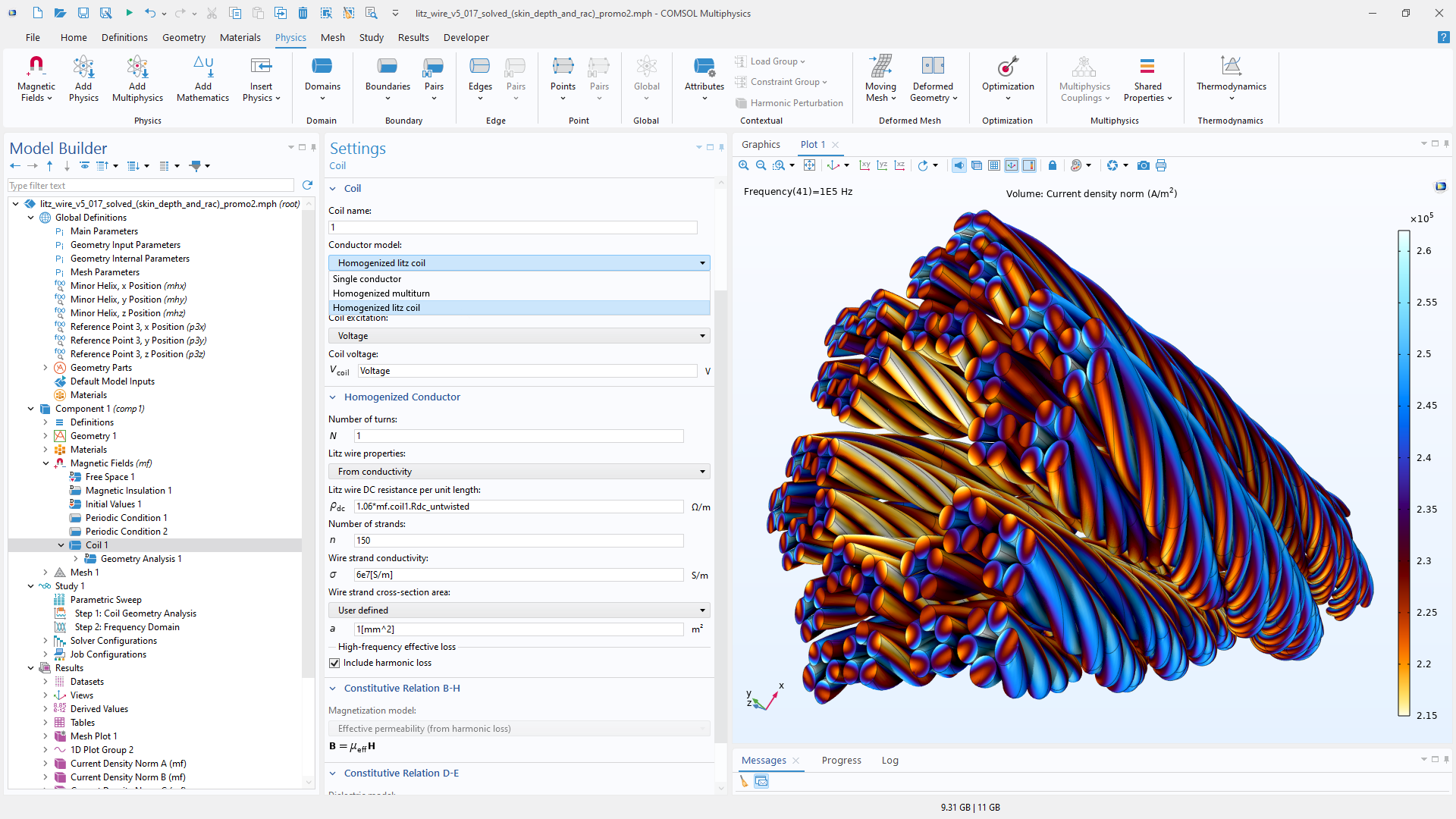Click the Thermodynamics icon
The width and height of the screenshot is (1456, 819).
click(1231, 67)
